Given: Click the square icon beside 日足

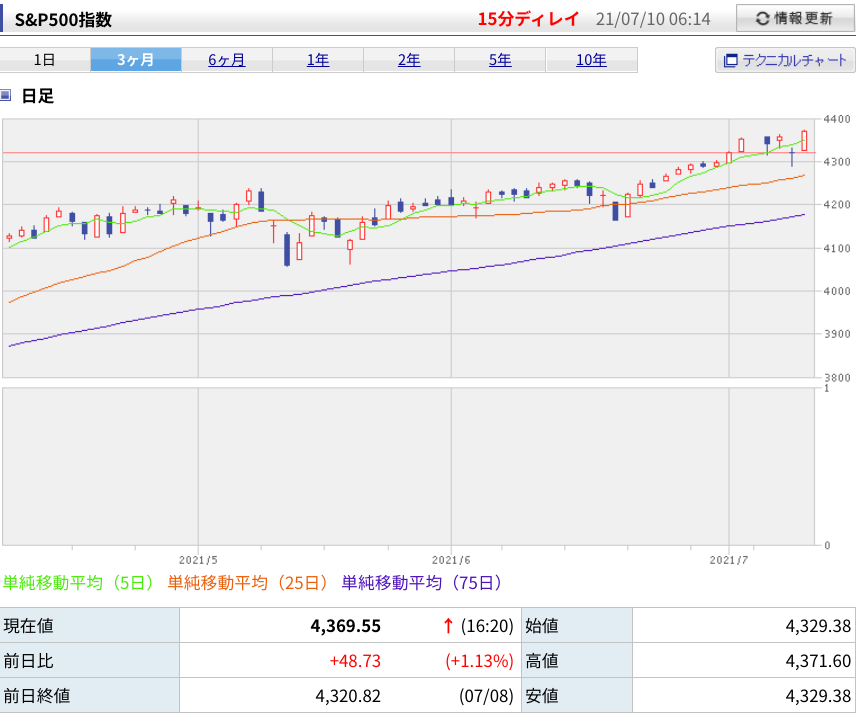Looking at the screenshot, I should pyautogui.click(x=5, y=96).
